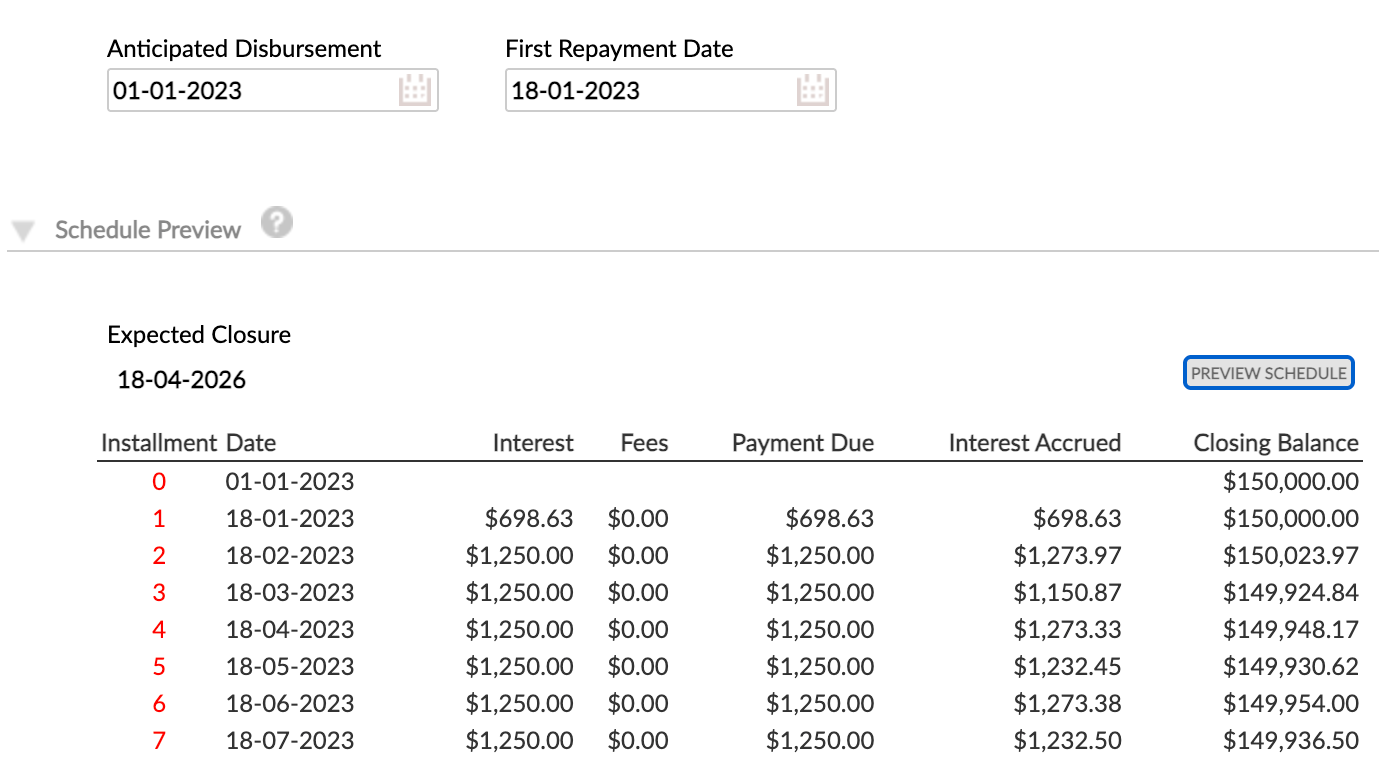Click the Preview Schedule button
Viewport: 1390px width, 760px height.
pyautogui.click(x=1268, y=373)
